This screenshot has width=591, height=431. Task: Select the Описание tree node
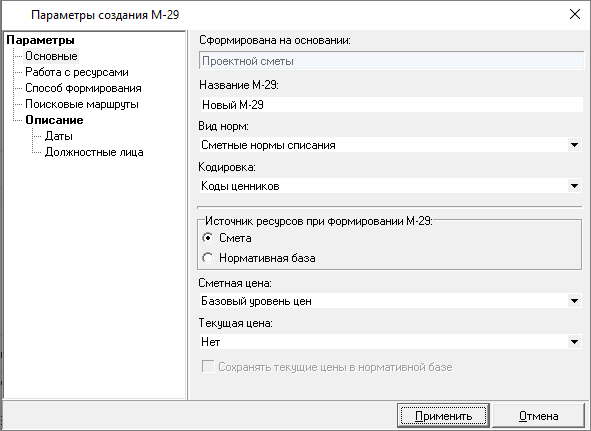[x=54, y=120]
